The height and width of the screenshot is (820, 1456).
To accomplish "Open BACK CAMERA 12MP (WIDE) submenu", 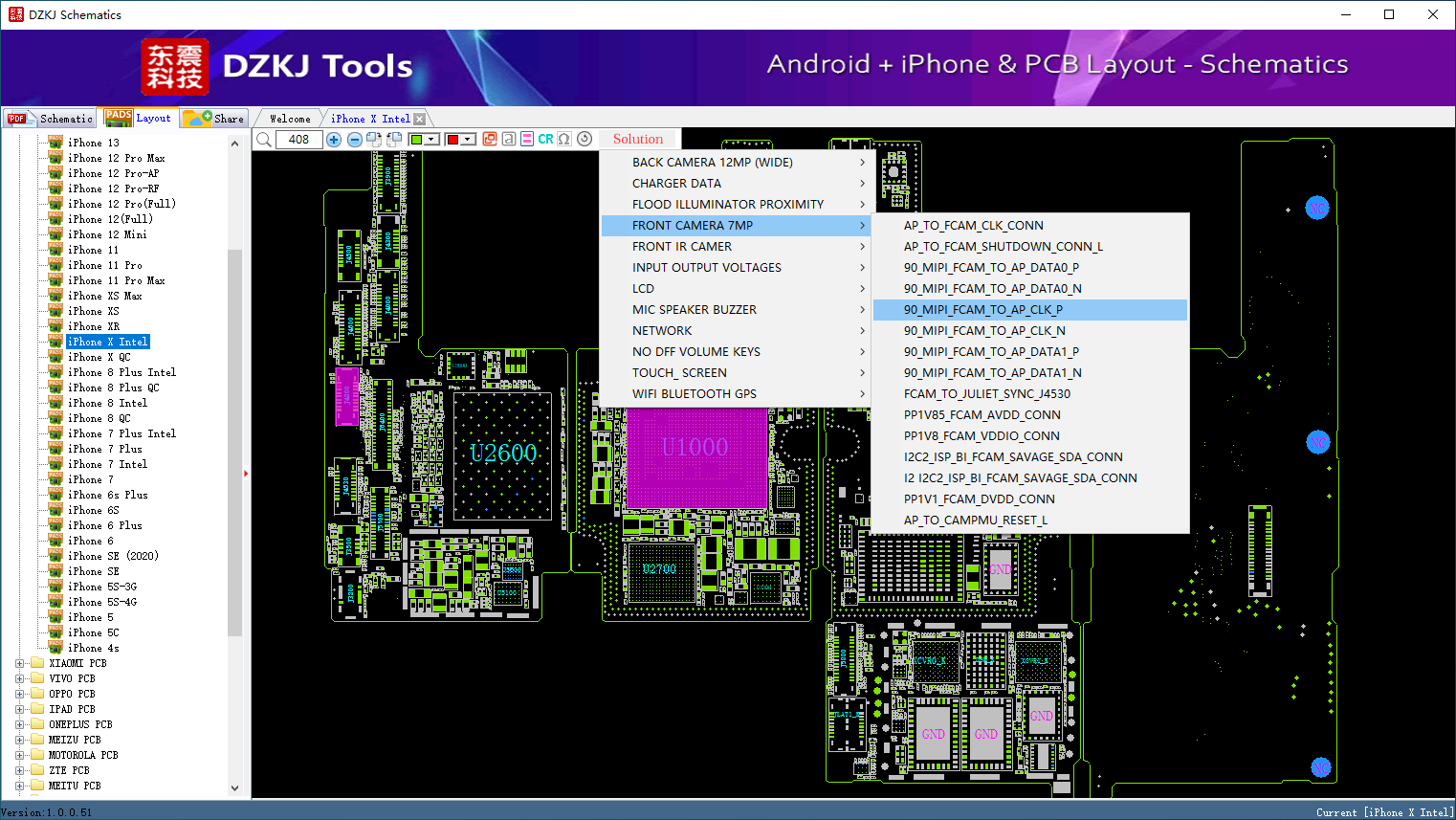I will (736, 163).
